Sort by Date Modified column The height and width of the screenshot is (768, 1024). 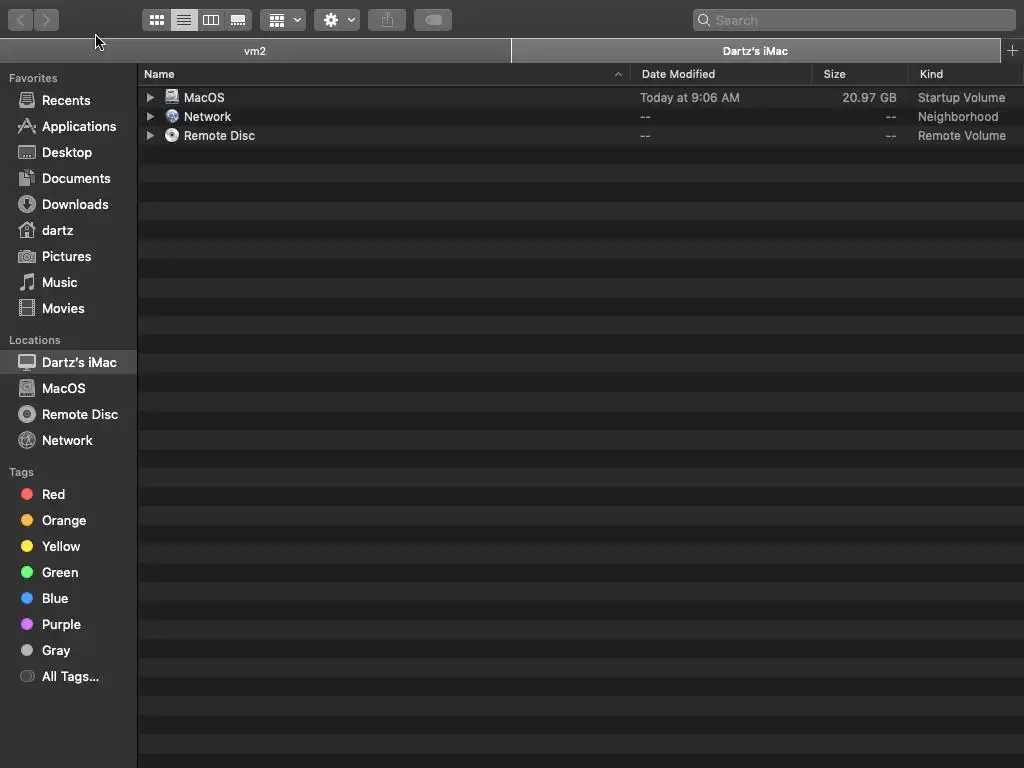coord(722,74)
